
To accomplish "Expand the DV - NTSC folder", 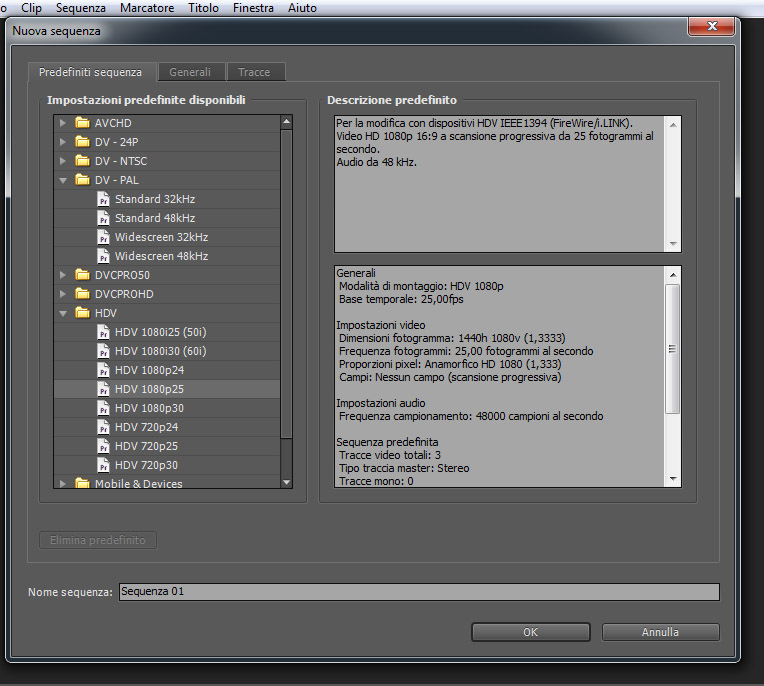I will point(62,161).
